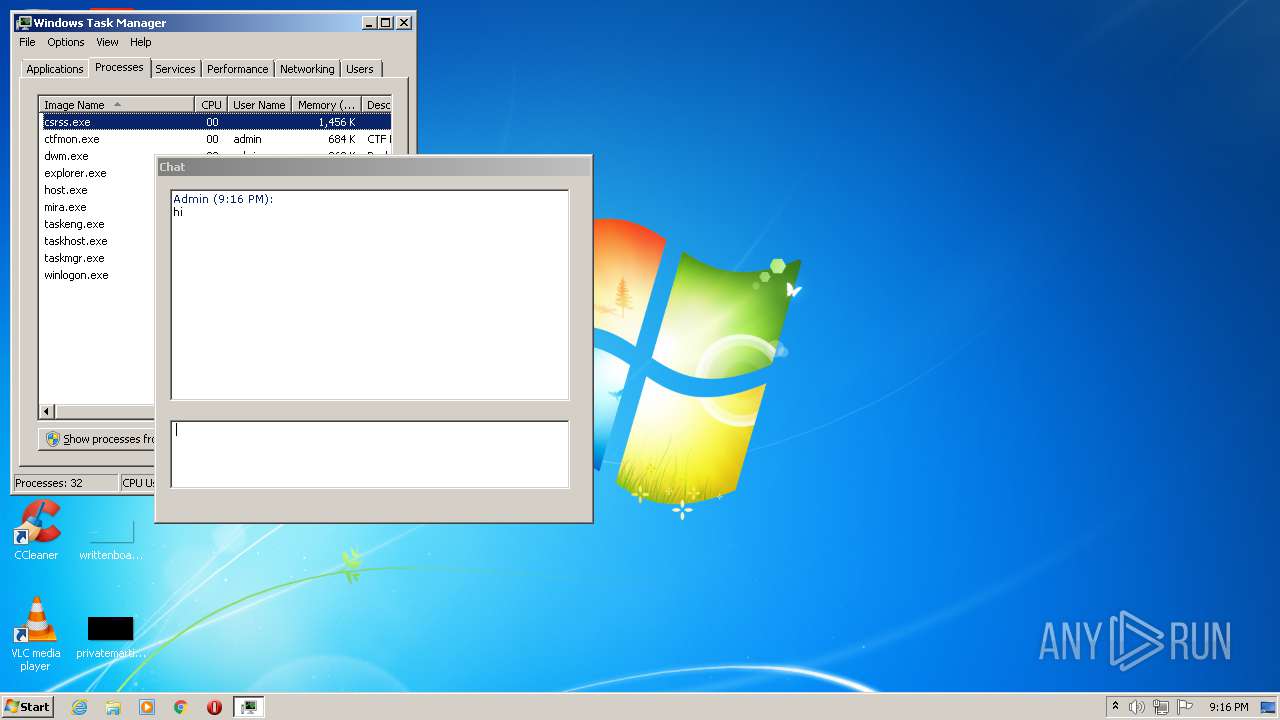Viewport: 1280px width, 720px height.
Task: Select the privatemati desktop file
Action: [110, 638]
